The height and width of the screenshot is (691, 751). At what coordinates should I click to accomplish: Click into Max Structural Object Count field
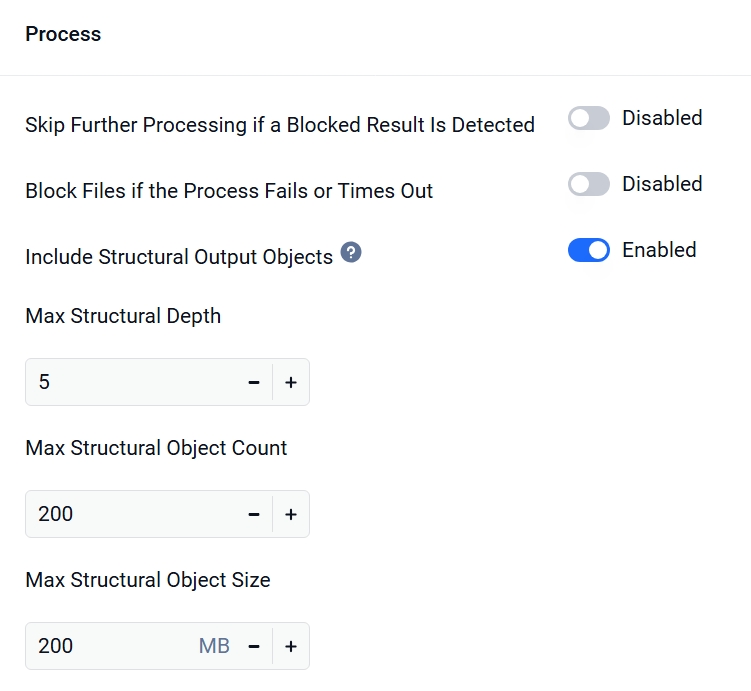click(x=134, y=514)
